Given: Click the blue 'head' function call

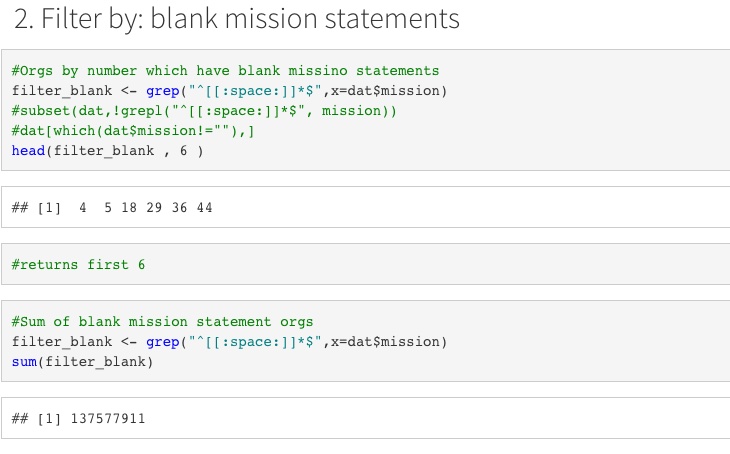Looking at the screenshot, I should coord(28,151).
